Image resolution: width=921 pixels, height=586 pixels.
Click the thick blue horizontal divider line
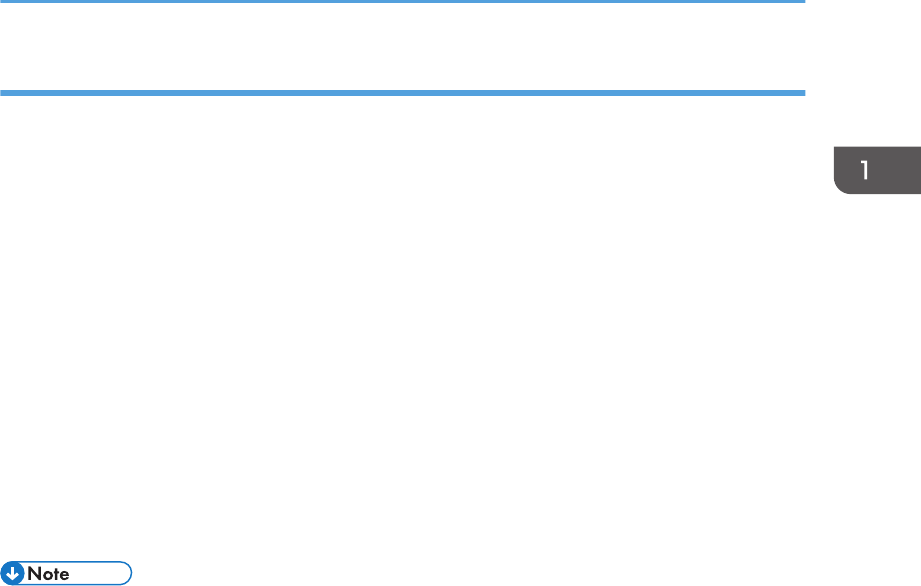click(x=402, y=93)
